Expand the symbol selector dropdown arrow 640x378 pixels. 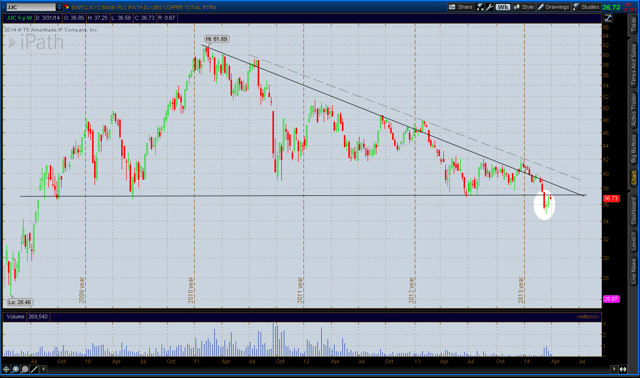pos(60,7)
